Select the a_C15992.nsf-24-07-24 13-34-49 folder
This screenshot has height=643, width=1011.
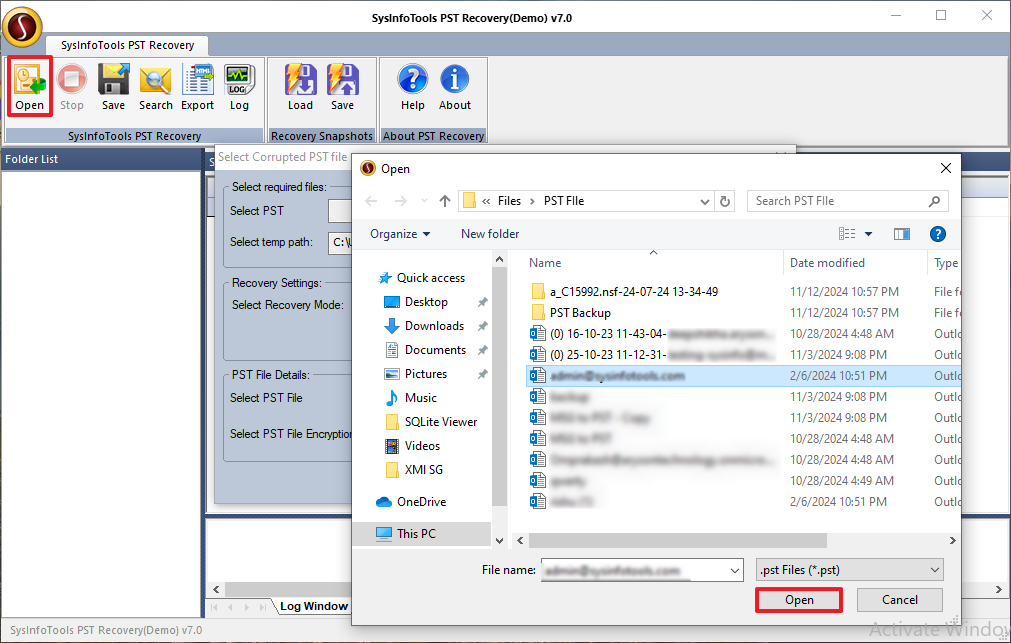click(x=633, y=292)
